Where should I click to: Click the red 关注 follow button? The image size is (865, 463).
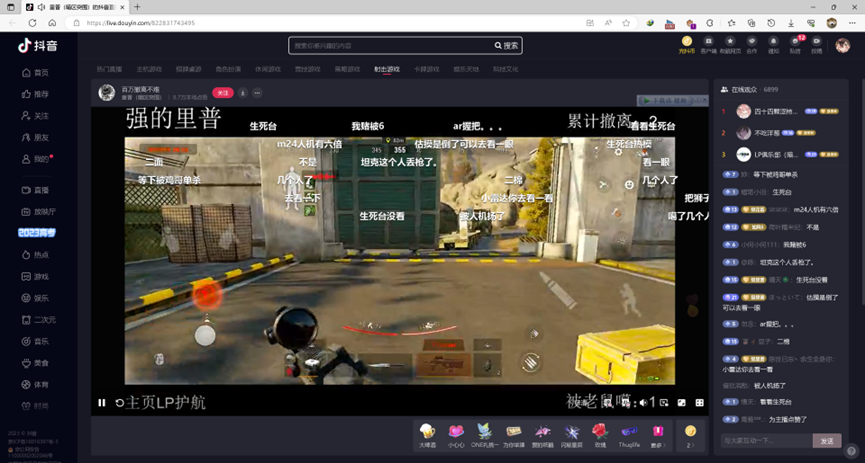pyautogui.click(x=223, y=93)
